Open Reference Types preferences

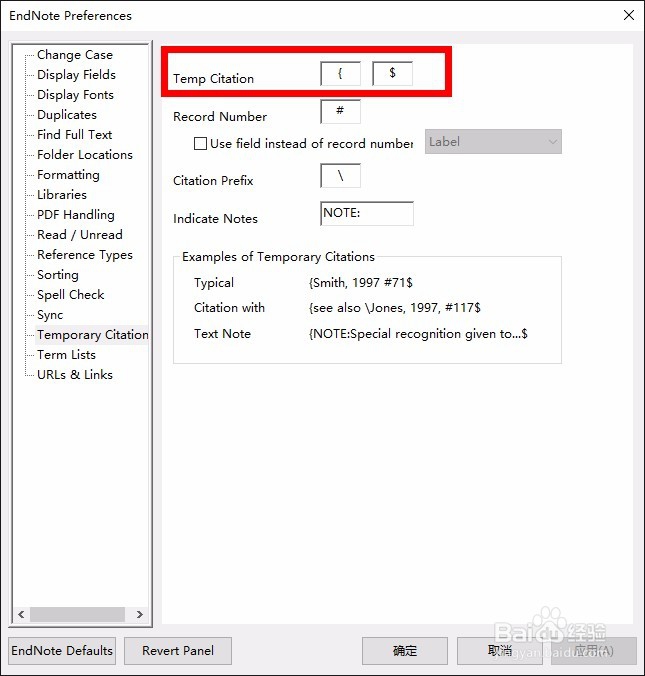tap(85, 255)
